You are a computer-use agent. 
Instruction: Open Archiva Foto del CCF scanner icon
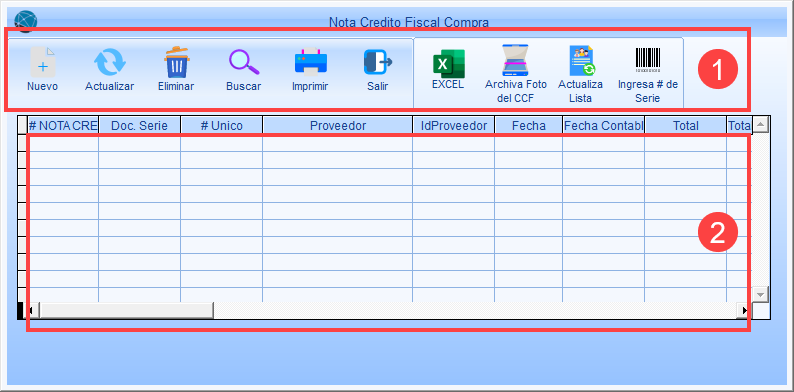click(515, 60)
